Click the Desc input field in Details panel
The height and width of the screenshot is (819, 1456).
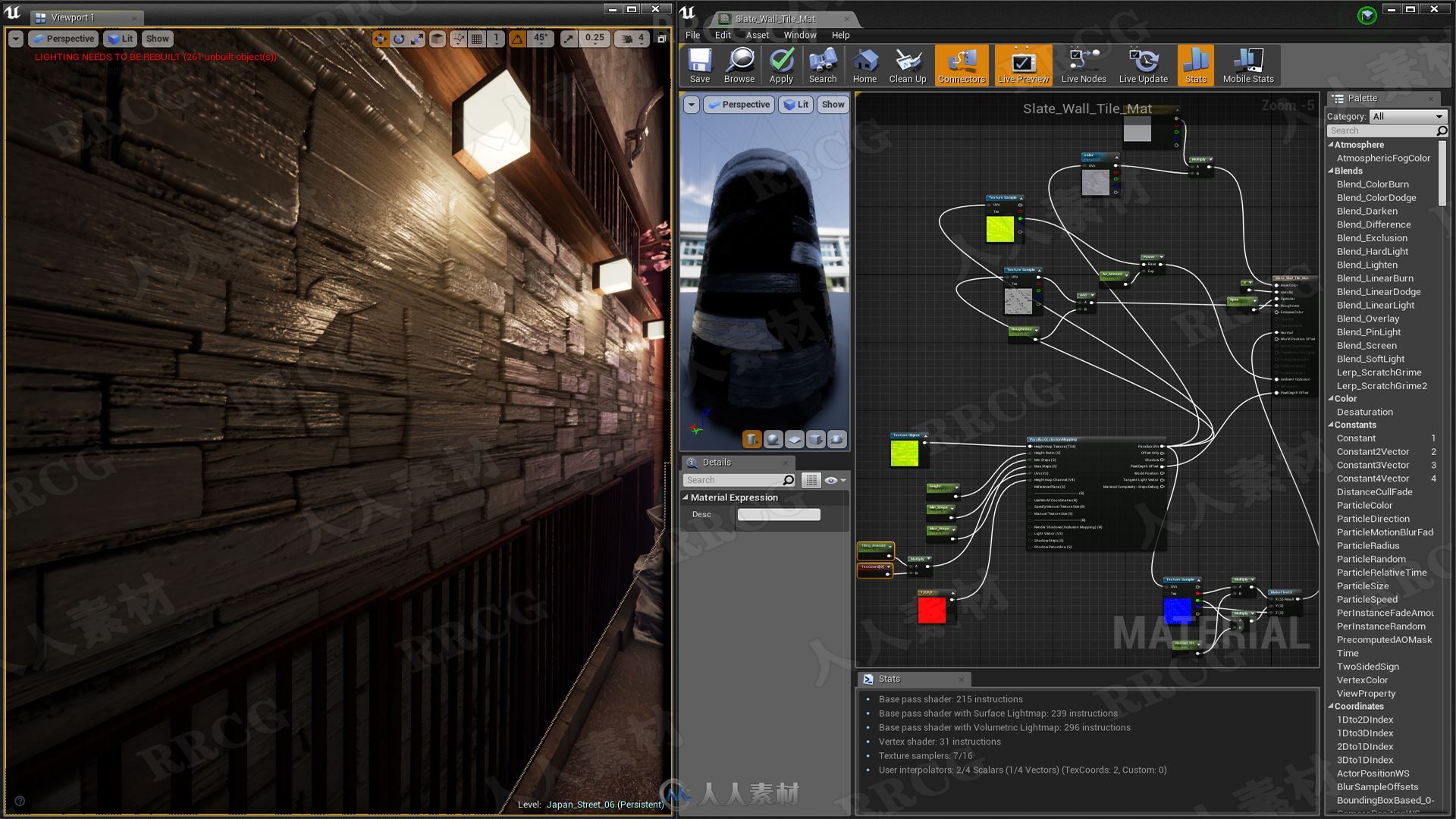tap(779, 513)
